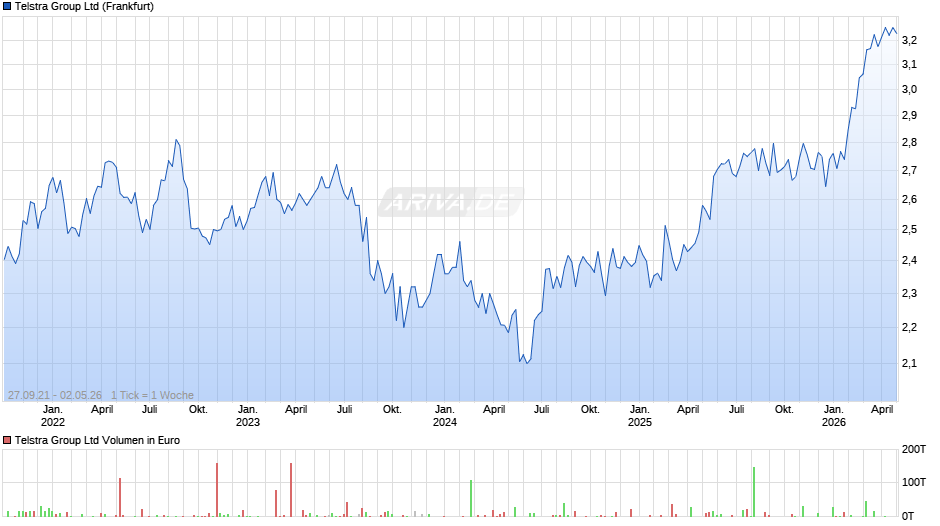Click the price axis label 2,5
Viewport: 940px width, 526px height.
pos(909,229)
